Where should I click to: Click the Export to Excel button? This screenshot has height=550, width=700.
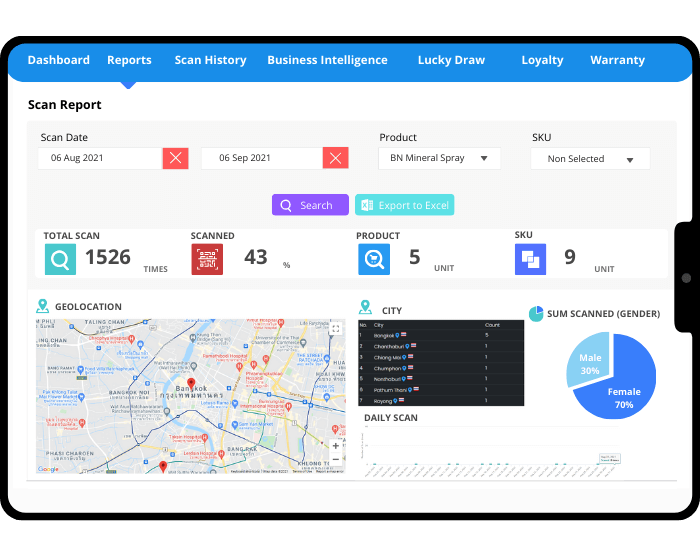coord(404,205)
